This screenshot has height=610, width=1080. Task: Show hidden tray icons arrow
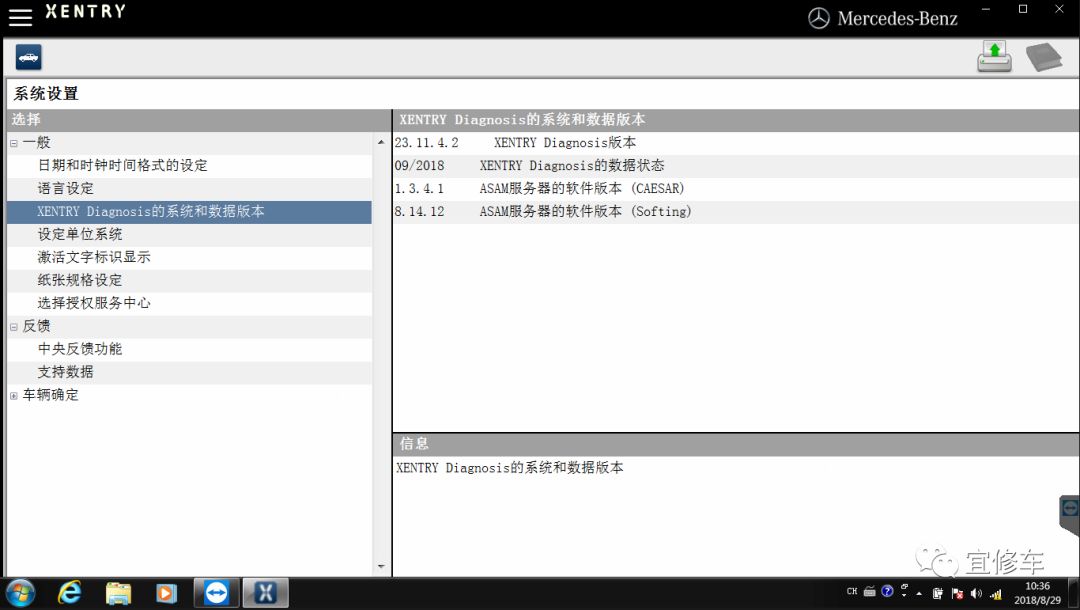(x=919, y=593)
